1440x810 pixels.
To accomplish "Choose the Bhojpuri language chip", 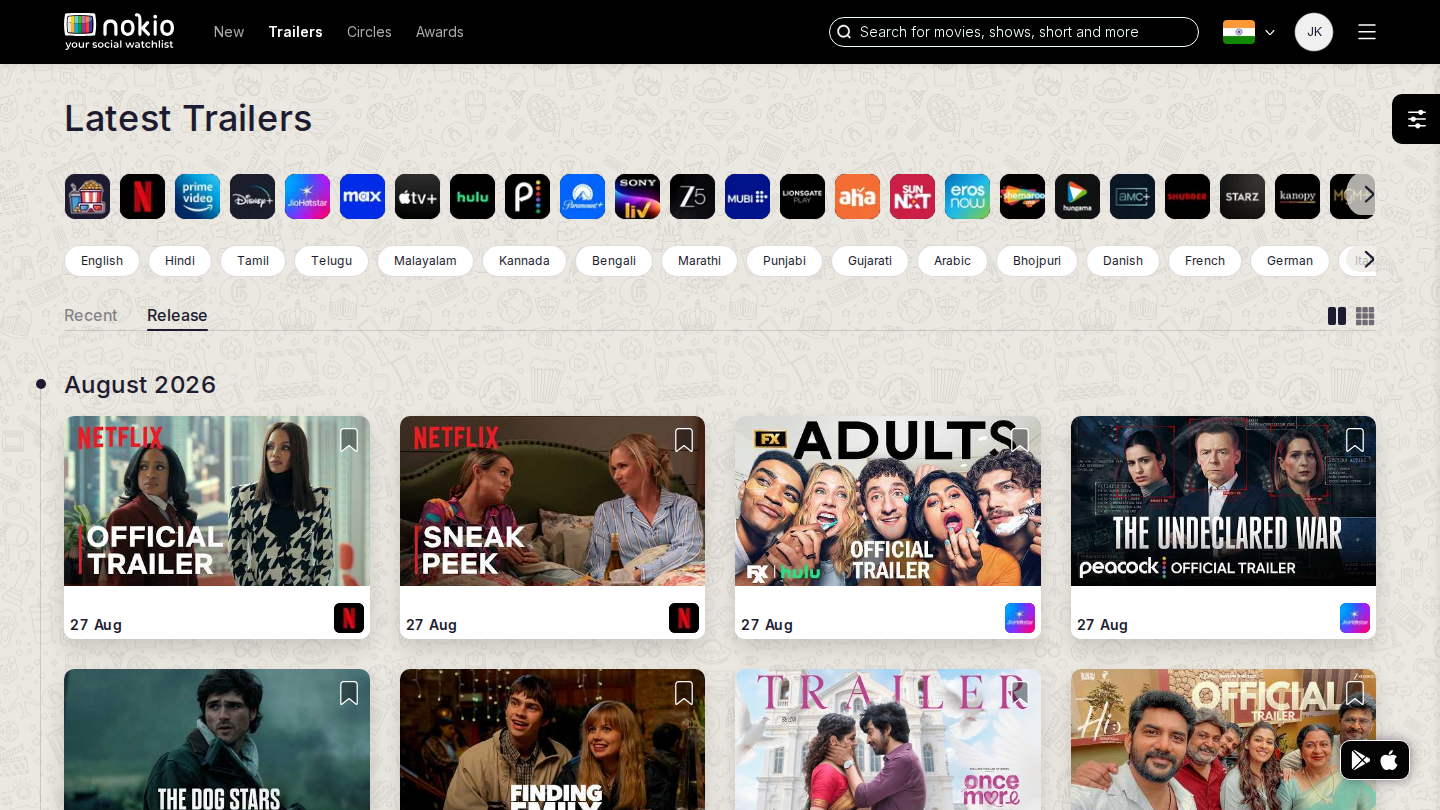I will (1037, 261).
